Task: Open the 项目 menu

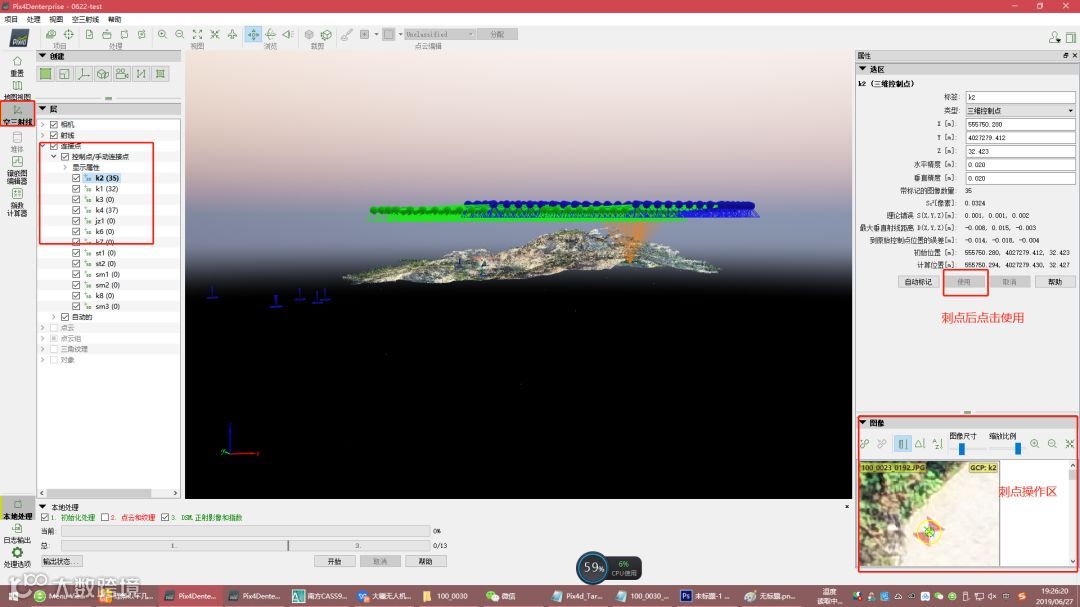Action: coord(11,19)
